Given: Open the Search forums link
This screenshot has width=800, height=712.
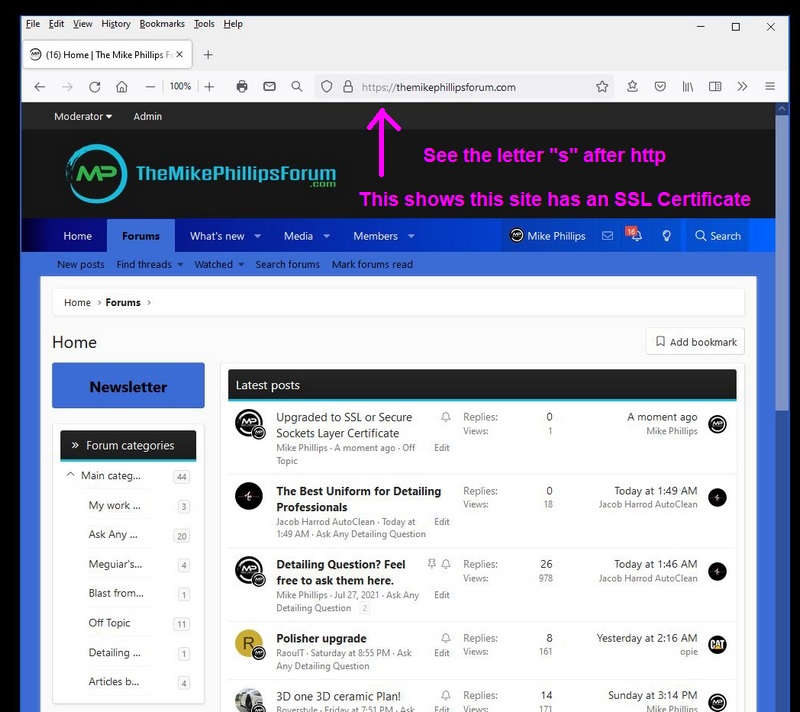Looking at the screenshot, I should [x=288, y=264].
